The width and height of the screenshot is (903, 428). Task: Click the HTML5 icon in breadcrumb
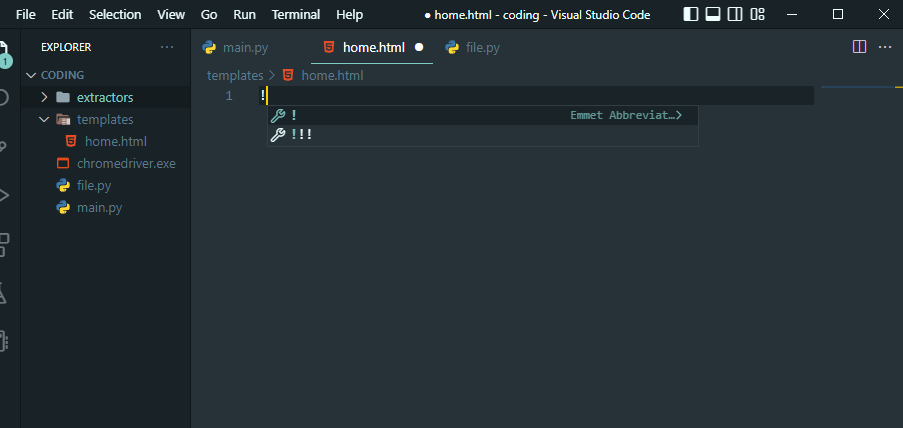(288, 75)
